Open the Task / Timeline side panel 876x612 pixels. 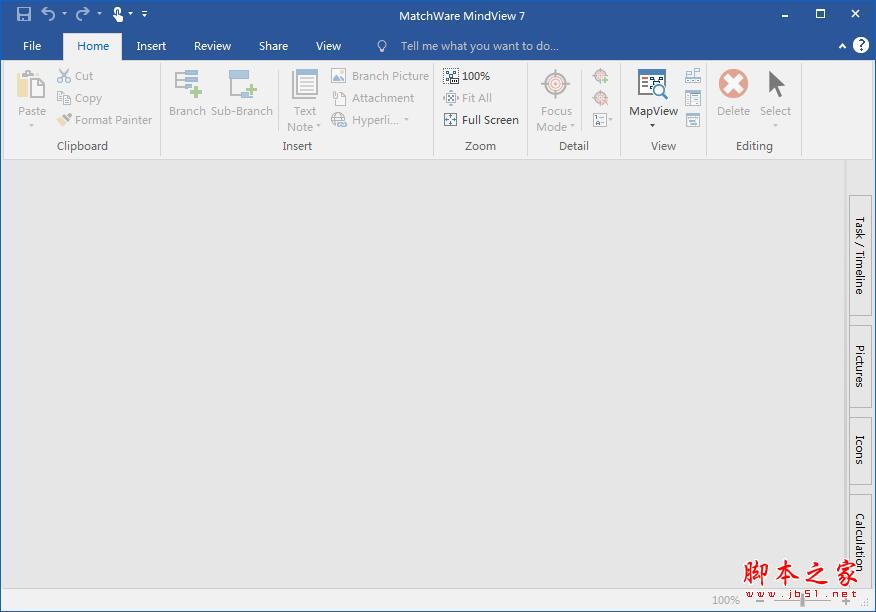(x=860, y=255)
